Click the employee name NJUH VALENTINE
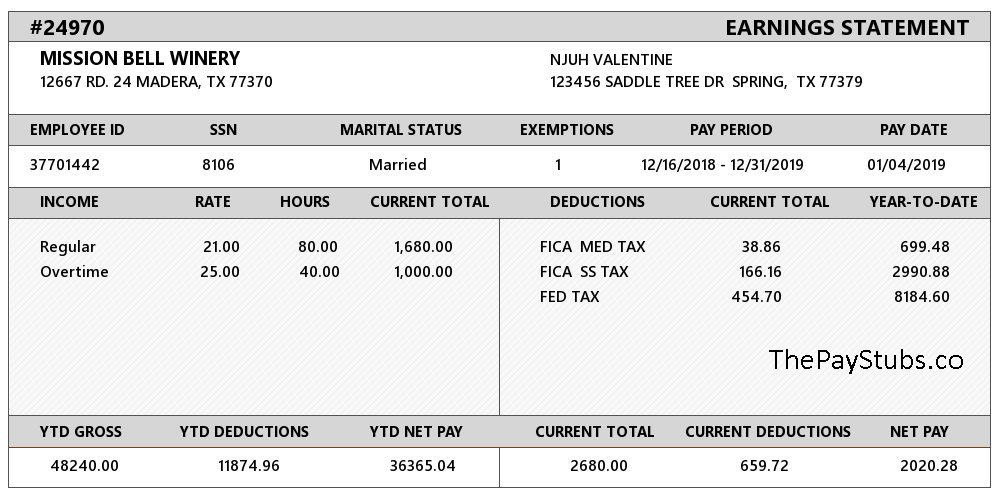 [x=611, y=60]
